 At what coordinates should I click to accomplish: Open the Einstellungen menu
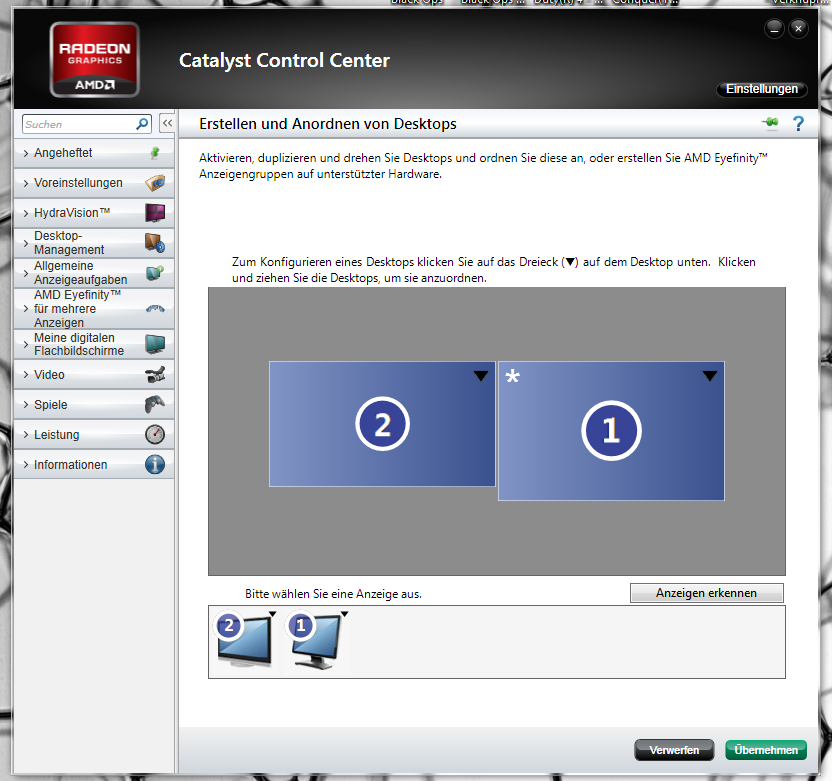[761, 89]
